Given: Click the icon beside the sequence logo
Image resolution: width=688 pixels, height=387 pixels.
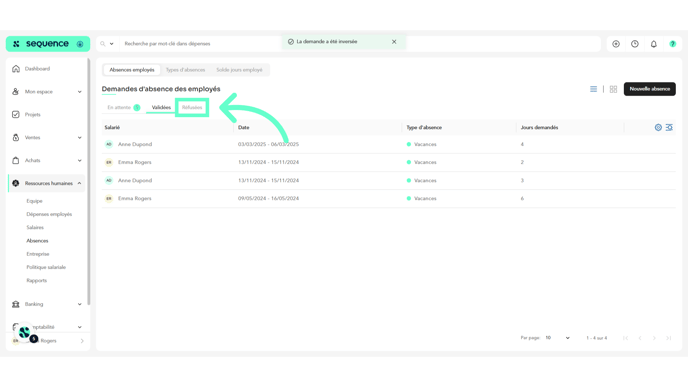Looking at the screenshot, I should coord(80,44).
